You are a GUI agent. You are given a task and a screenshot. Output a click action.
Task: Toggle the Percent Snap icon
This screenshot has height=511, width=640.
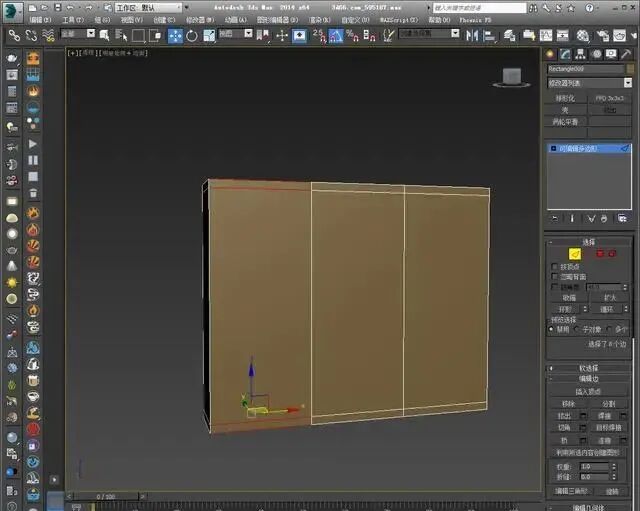pyautogui.click(x=352, y=36)
